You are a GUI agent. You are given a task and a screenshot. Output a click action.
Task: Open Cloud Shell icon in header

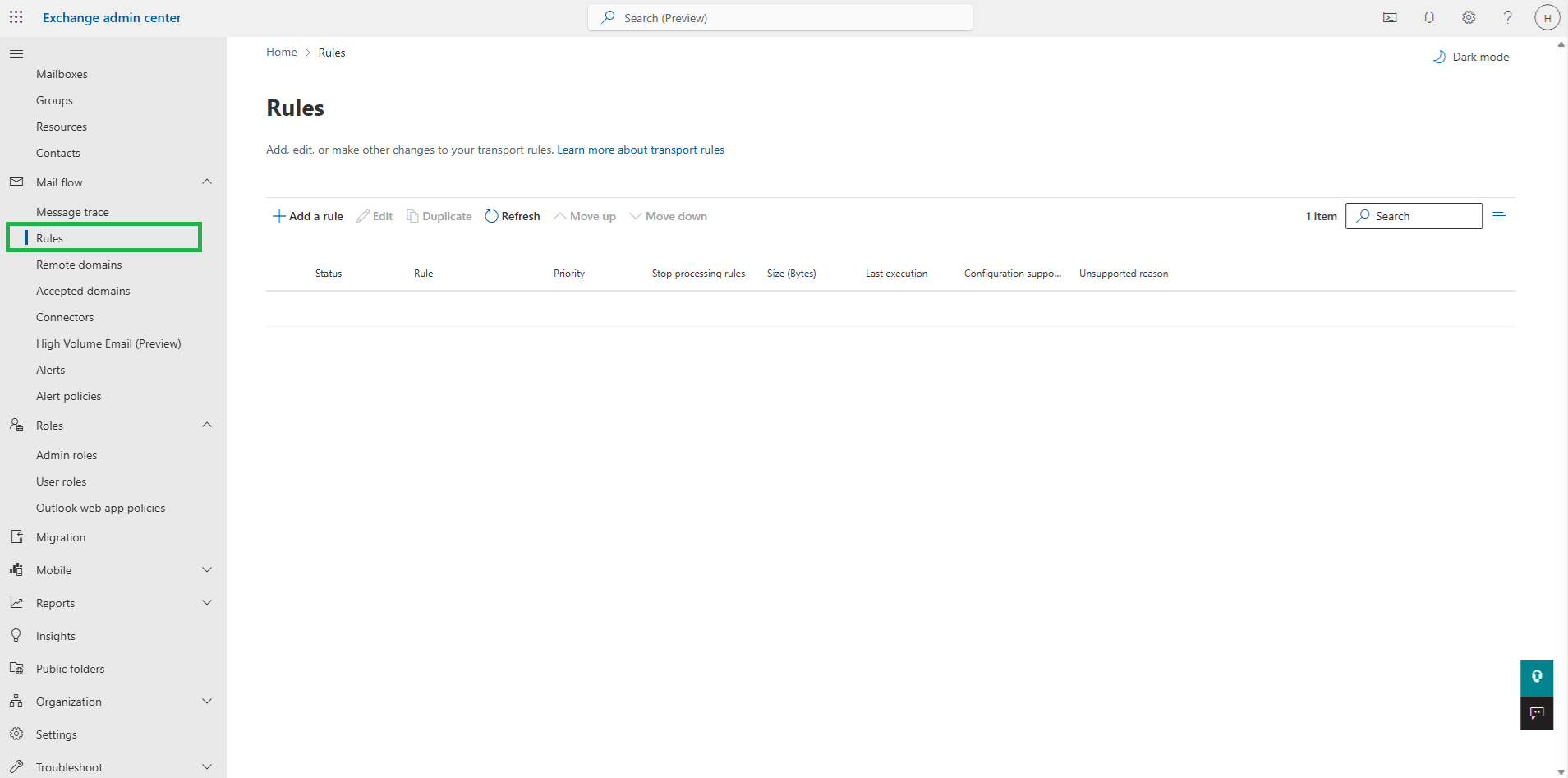point(1390,17)
